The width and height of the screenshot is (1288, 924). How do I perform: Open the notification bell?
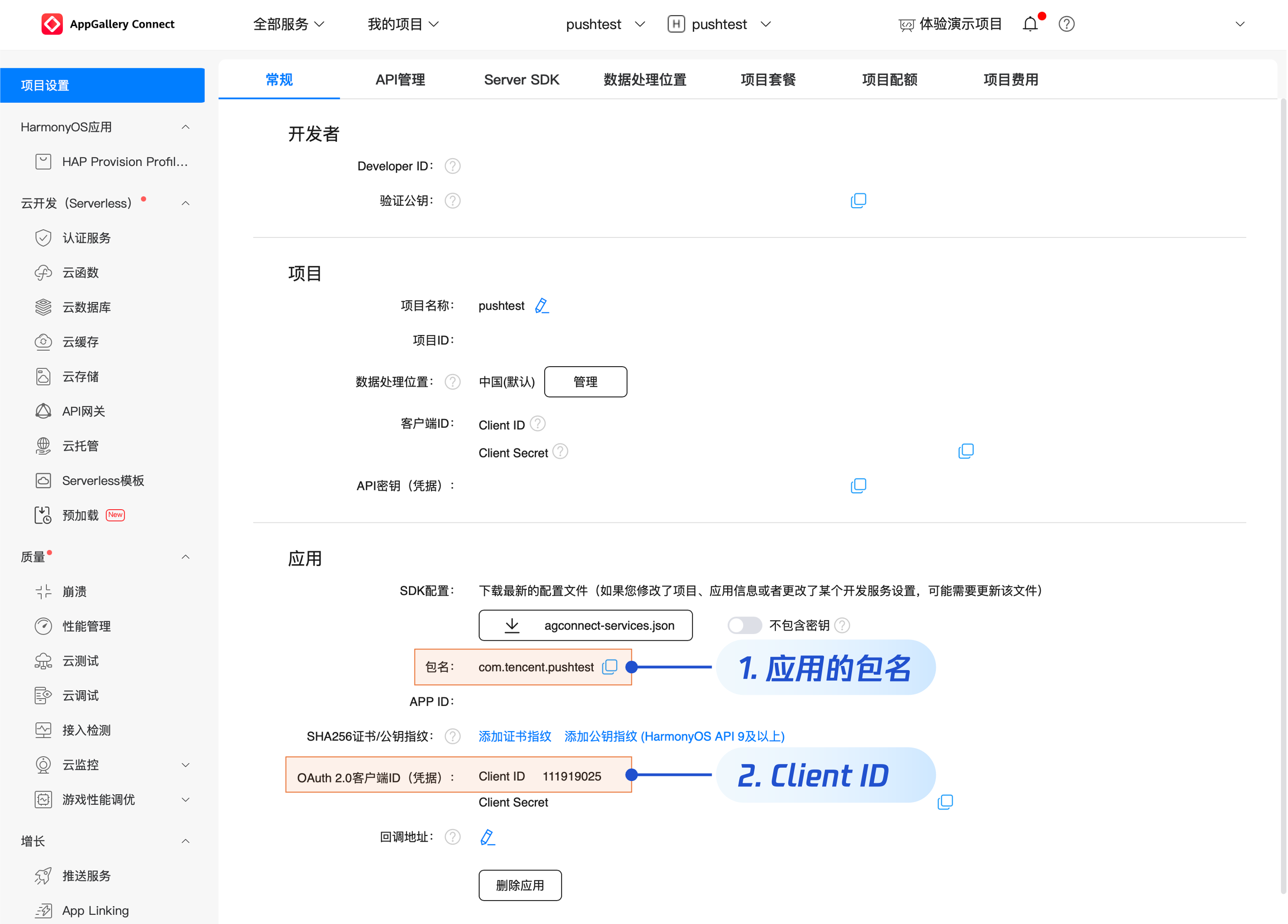[1030, 24]
